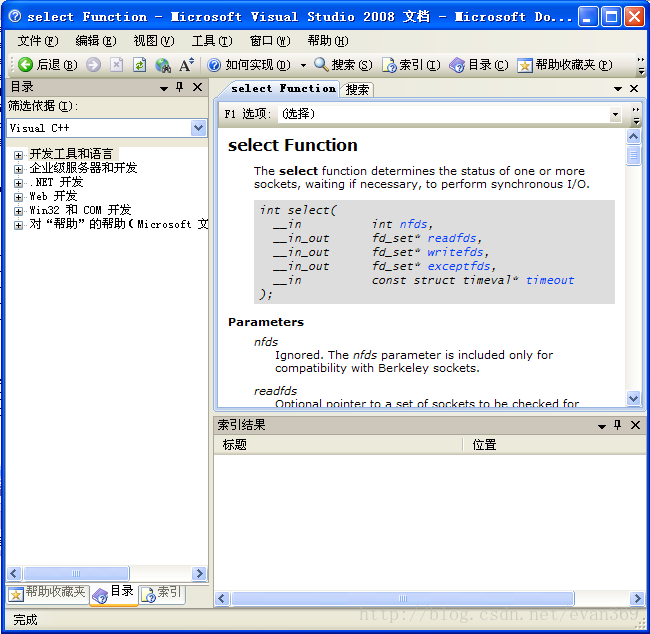
Task: Switch to bottom 索引 tab
Action: (x=162, y=593)
